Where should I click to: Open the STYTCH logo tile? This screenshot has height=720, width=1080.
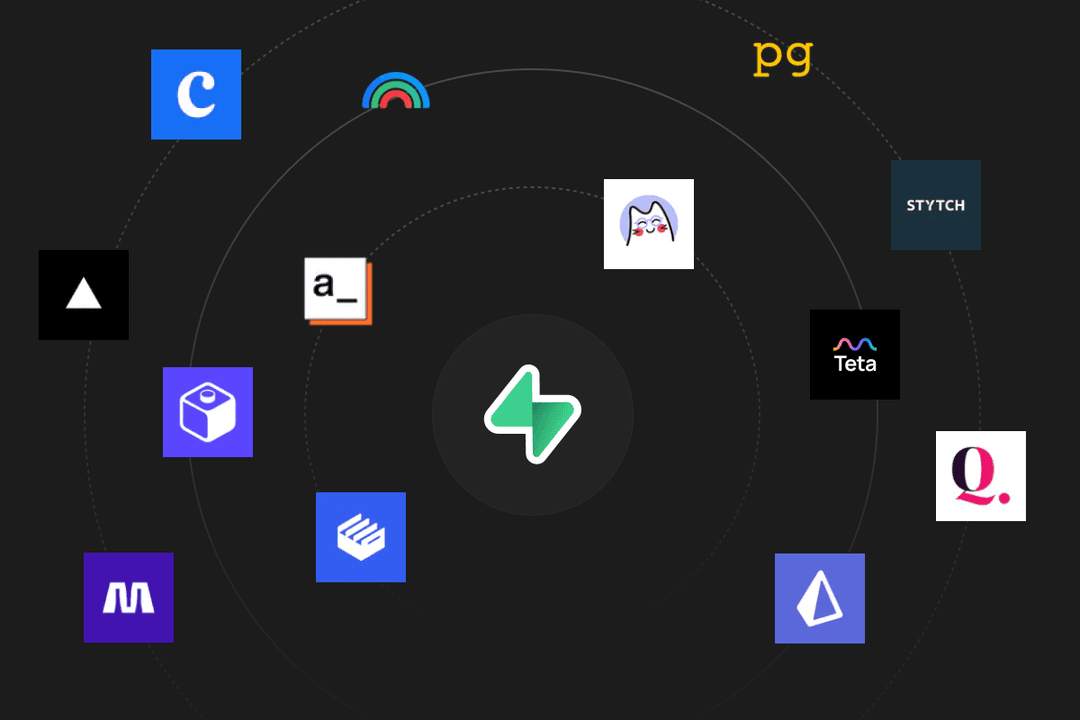click(x=935, y=204)
